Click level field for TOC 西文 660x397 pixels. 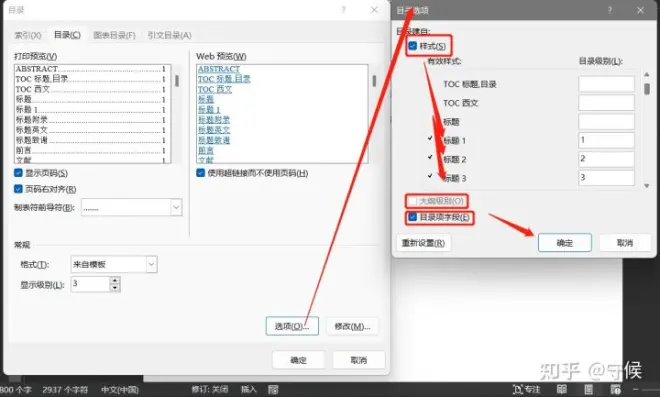[x=607, y=103]
